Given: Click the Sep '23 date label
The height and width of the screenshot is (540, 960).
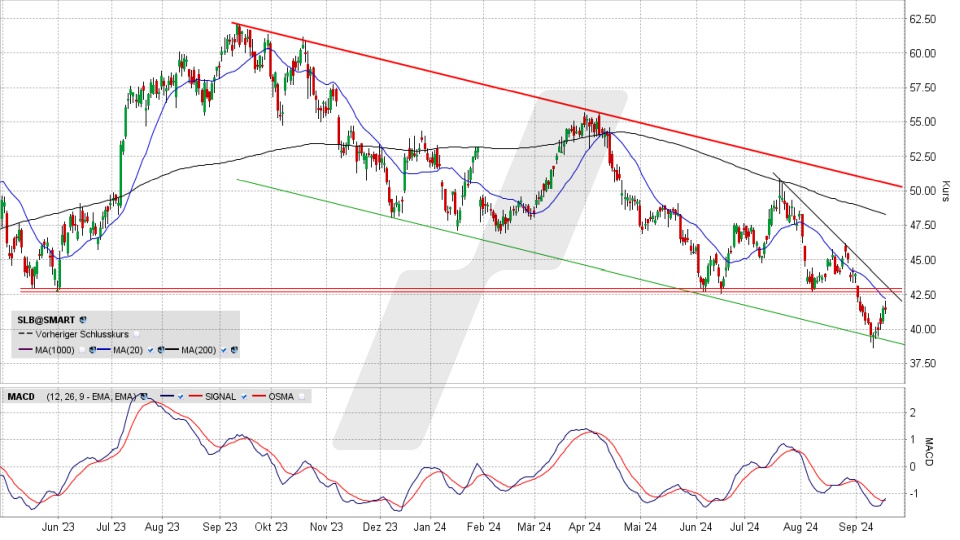Looking at the screenshot, I should (220, 527).
